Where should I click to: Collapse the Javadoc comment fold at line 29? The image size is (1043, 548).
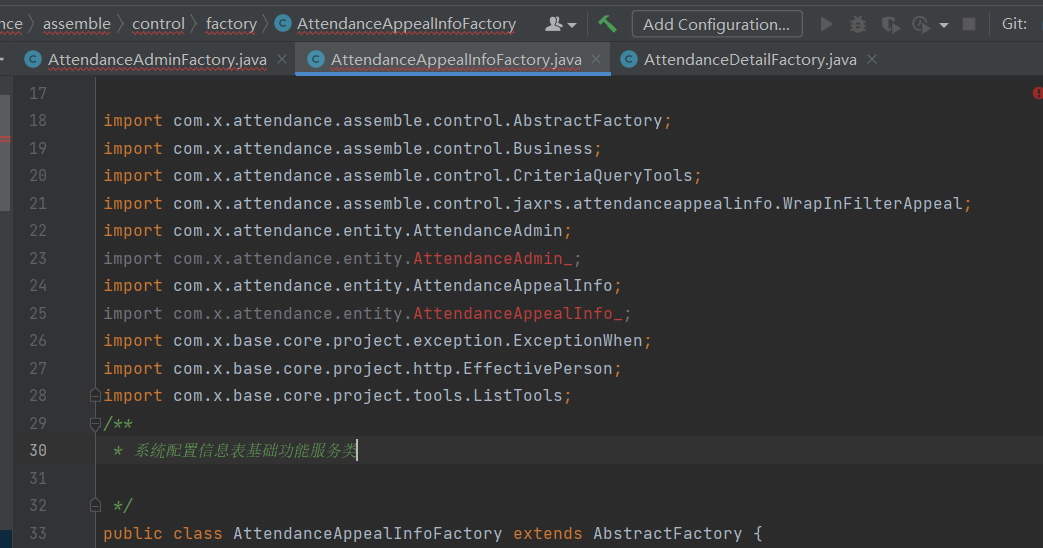(x=95, y=423)
